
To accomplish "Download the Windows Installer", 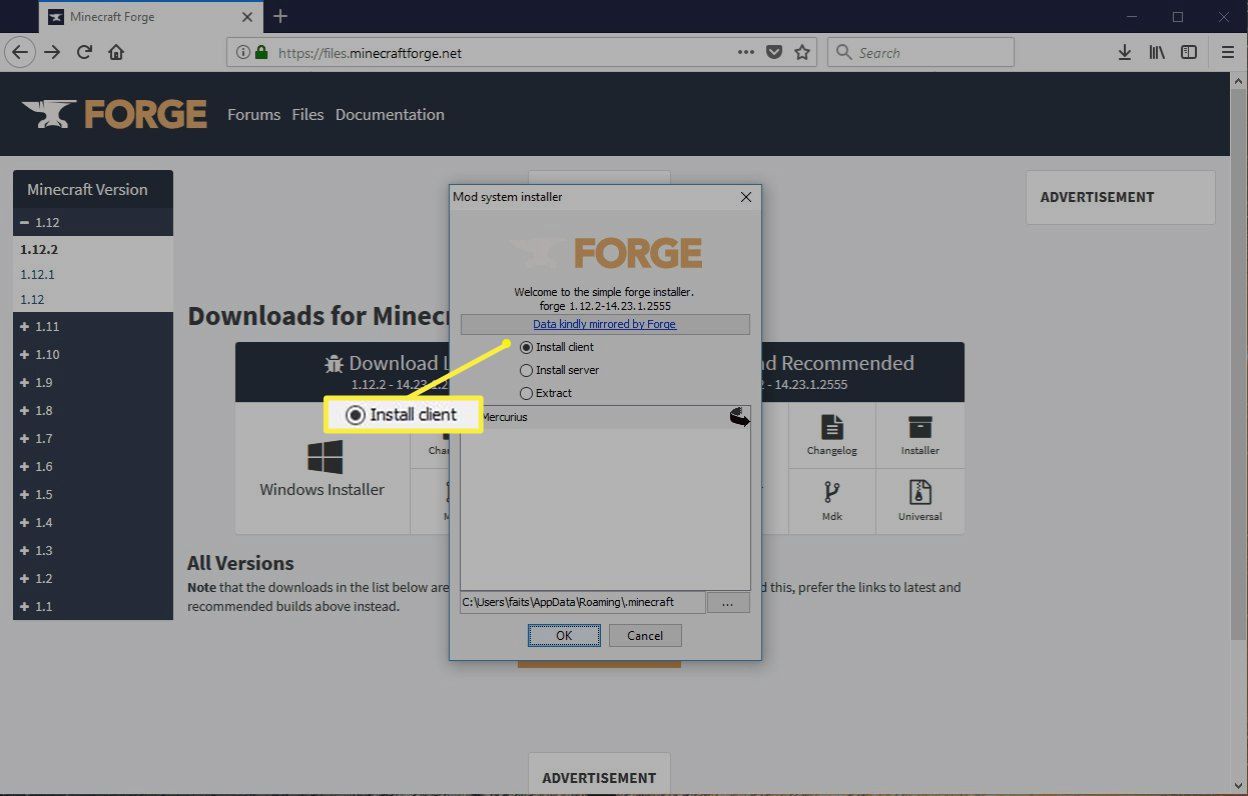I will click(322, 469).
